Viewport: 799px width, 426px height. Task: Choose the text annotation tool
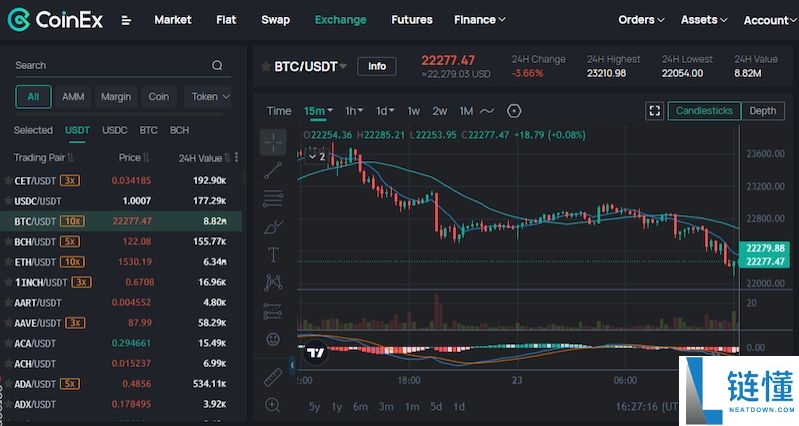tap(273, 255)
